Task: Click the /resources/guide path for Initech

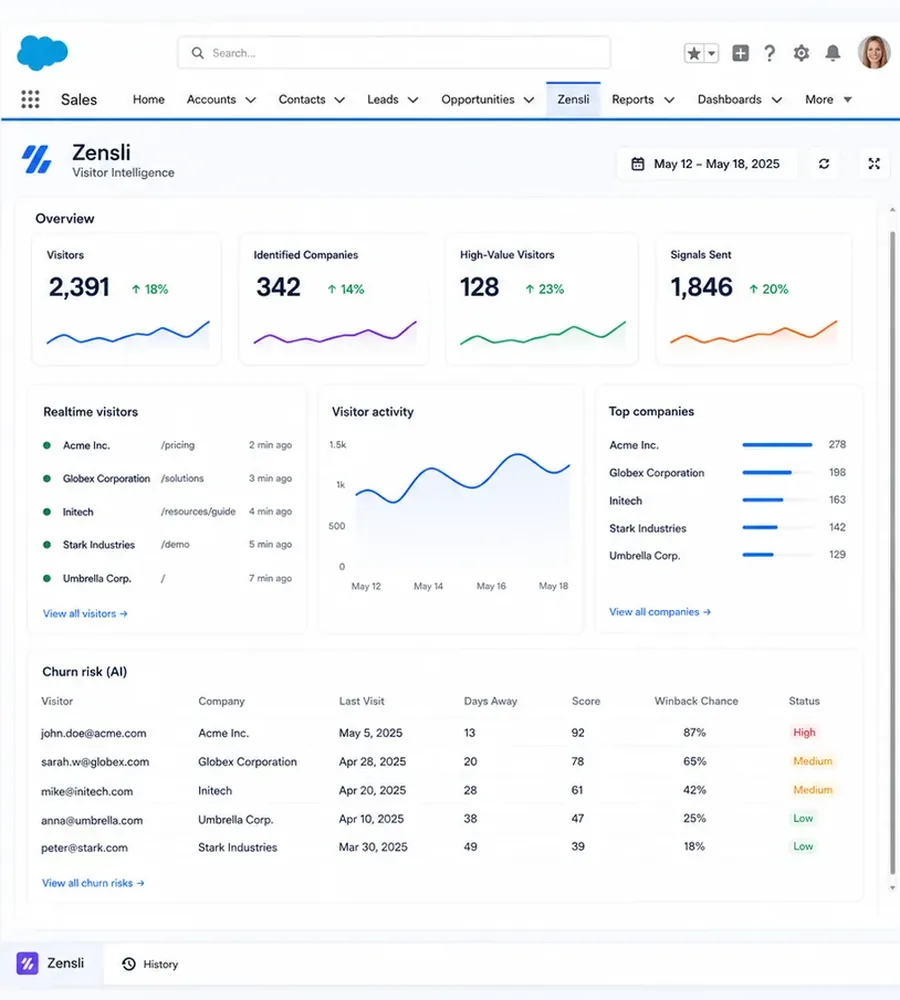Action: tap(198, 511)
